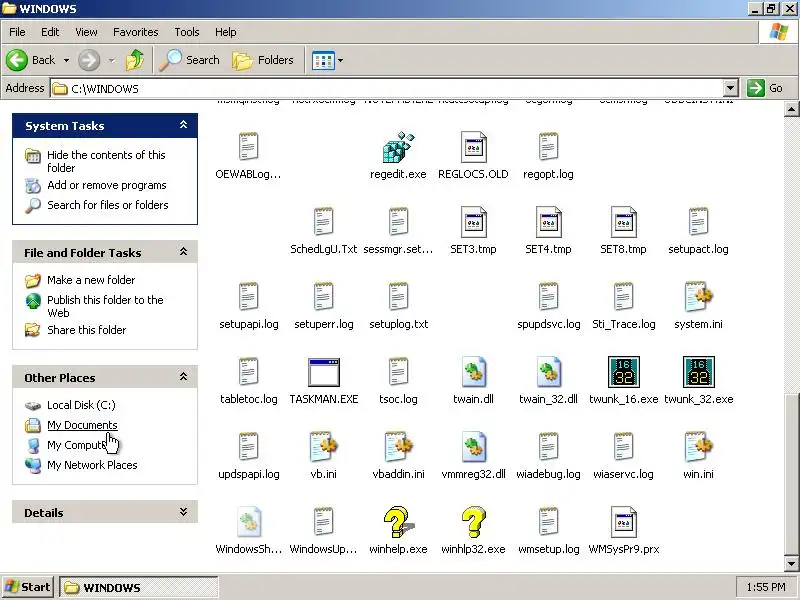Click the Windows Start button
The width and height of the screenshot is (800, 600).
(x=28, y=587)
